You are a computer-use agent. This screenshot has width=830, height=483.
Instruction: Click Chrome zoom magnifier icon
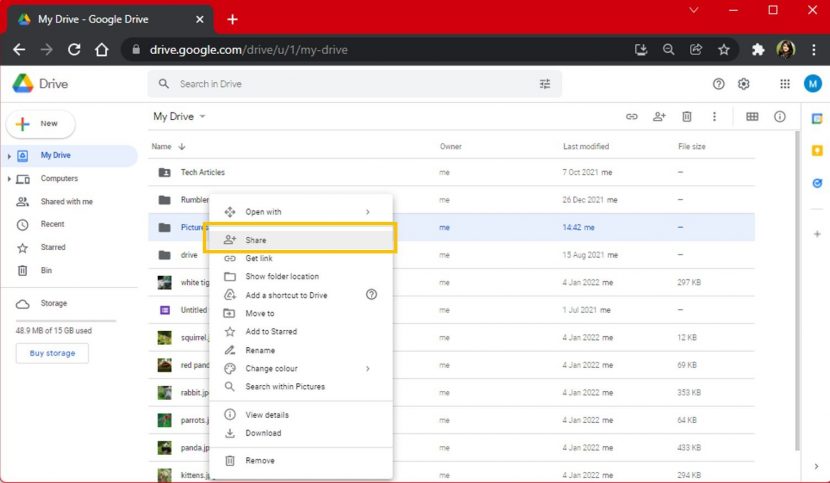tap(669, 50)
